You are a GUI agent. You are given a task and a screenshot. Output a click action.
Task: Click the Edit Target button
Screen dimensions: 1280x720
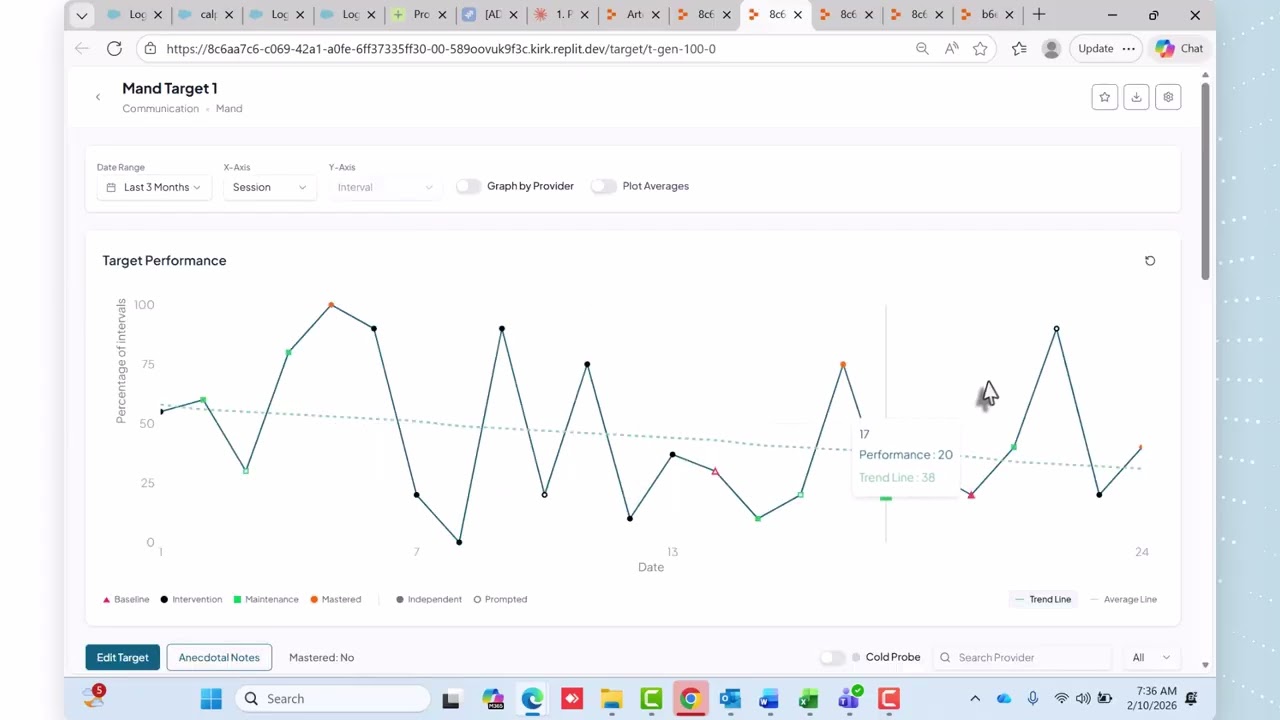122,657
